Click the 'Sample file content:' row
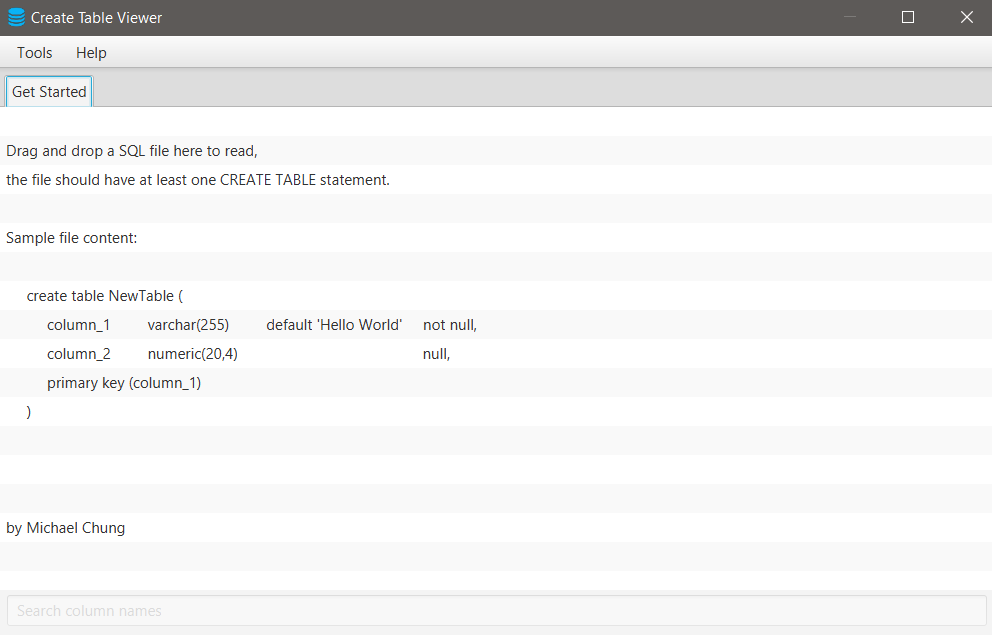The width and height of the screenshot is (992, 635). pos(496,238)
